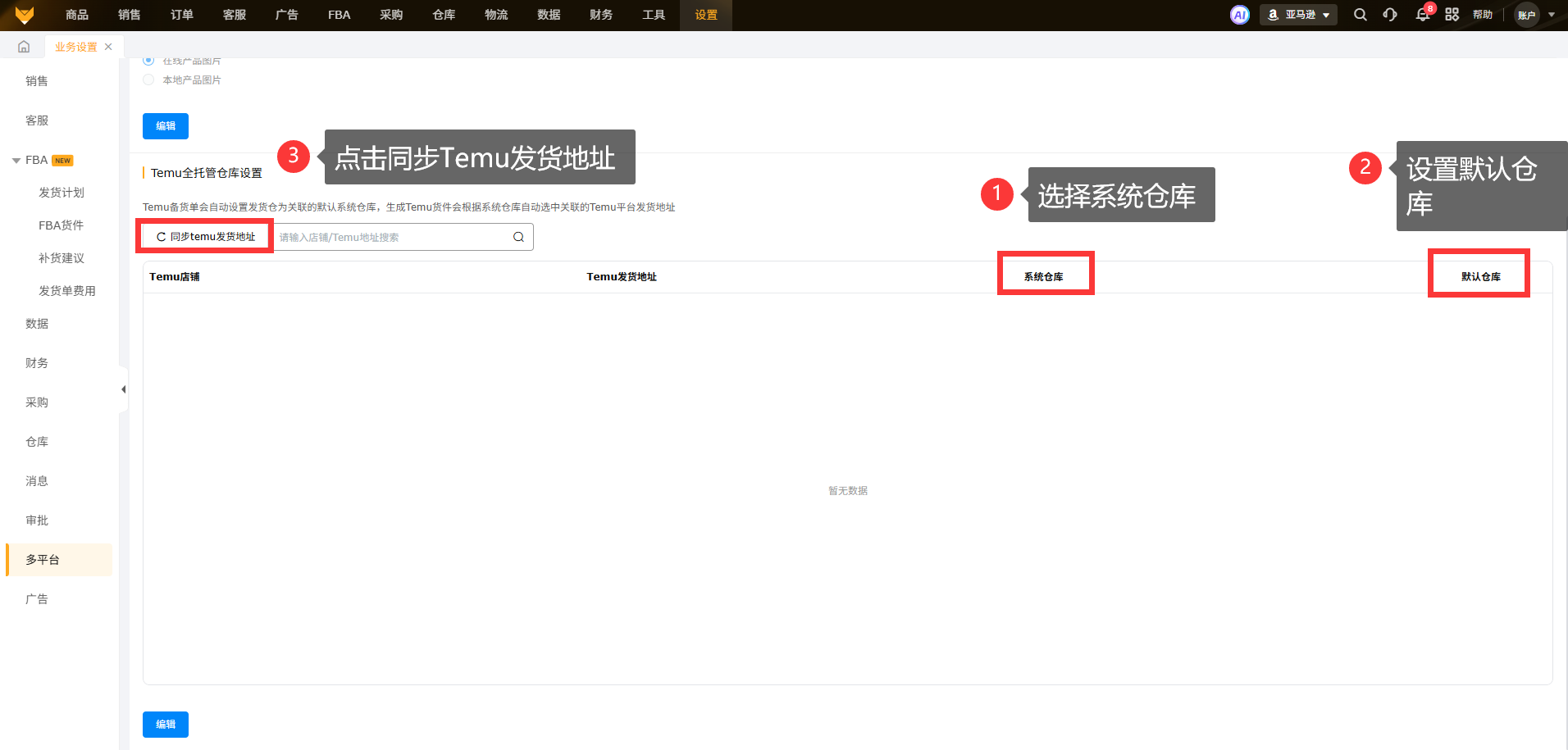Click the 同步temu发货地址 button
This screenshot has width=1568, height=750.
(205, 237)
